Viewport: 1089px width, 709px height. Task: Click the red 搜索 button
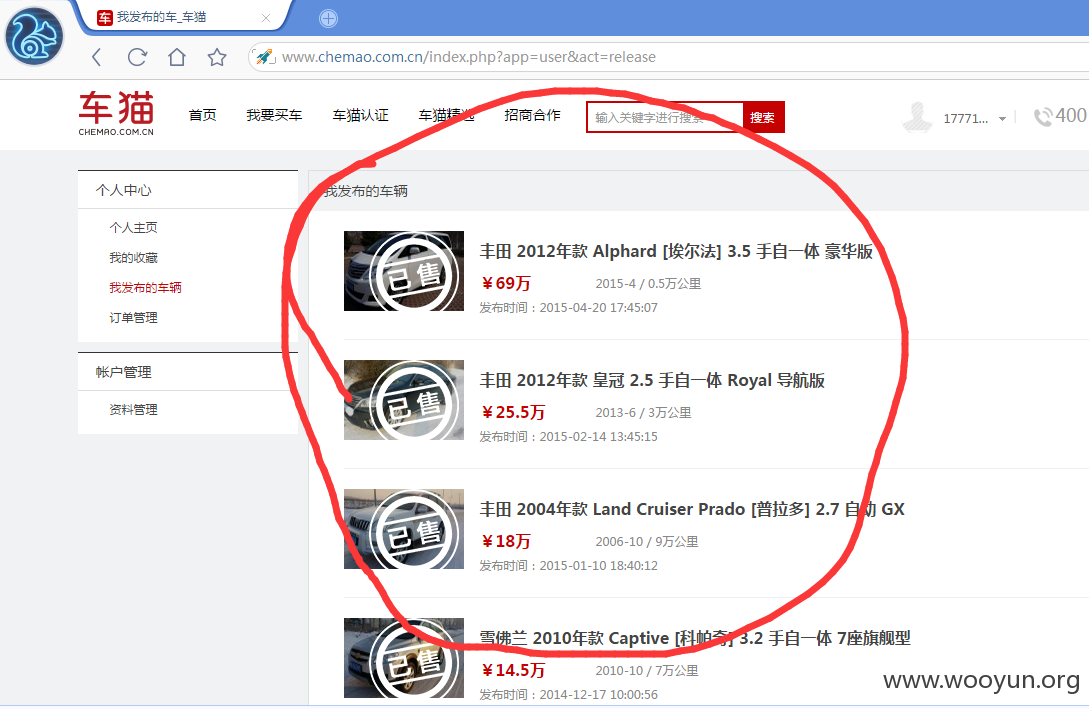click(x=763, y=117)
